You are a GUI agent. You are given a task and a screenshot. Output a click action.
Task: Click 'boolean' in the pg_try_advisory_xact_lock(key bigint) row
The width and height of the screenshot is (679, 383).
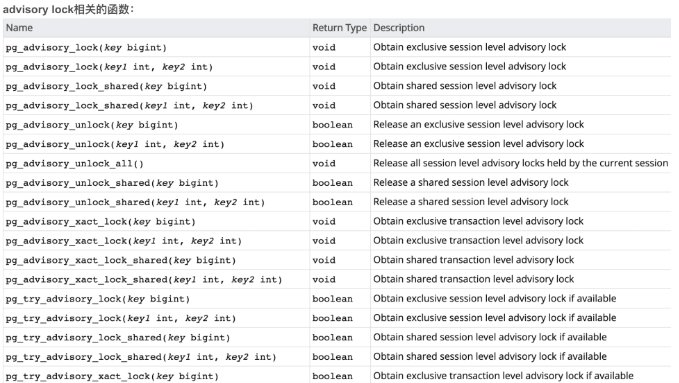(x=333, y=377)
